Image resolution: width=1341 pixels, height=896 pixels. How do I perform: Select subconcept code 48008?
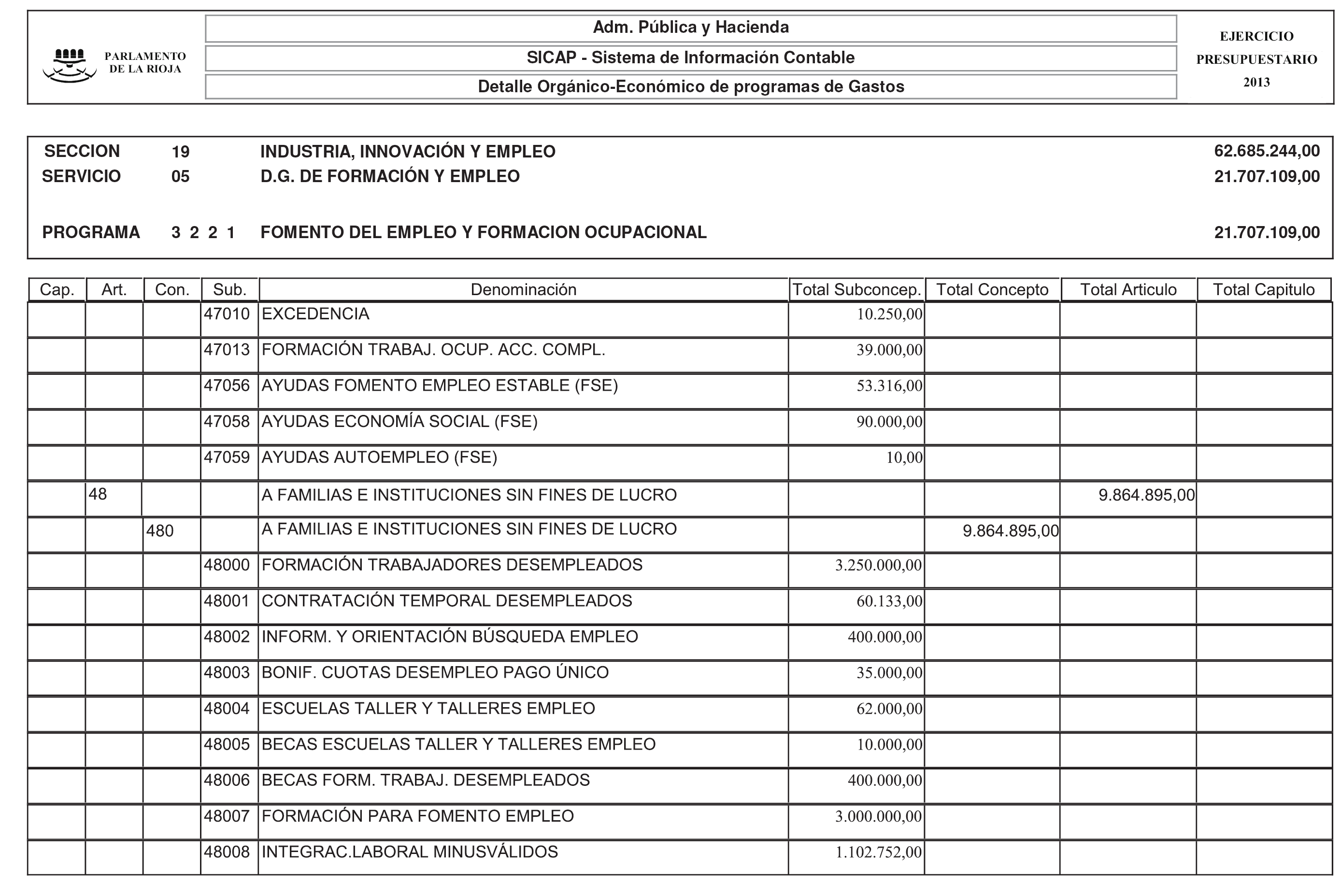point(227,852)
